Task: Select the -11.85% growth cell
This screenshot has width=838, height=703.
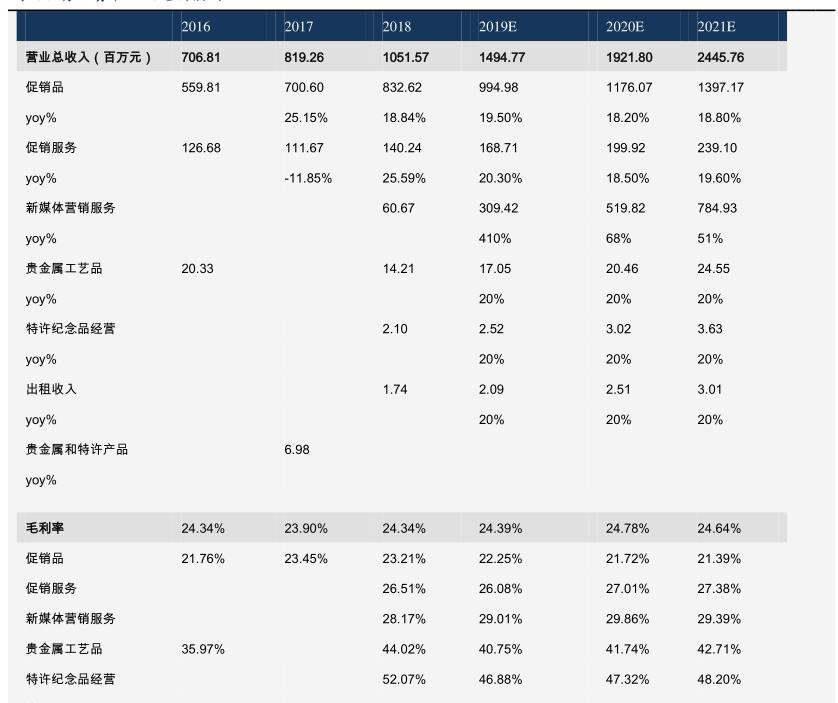Action: click(308, 178)
